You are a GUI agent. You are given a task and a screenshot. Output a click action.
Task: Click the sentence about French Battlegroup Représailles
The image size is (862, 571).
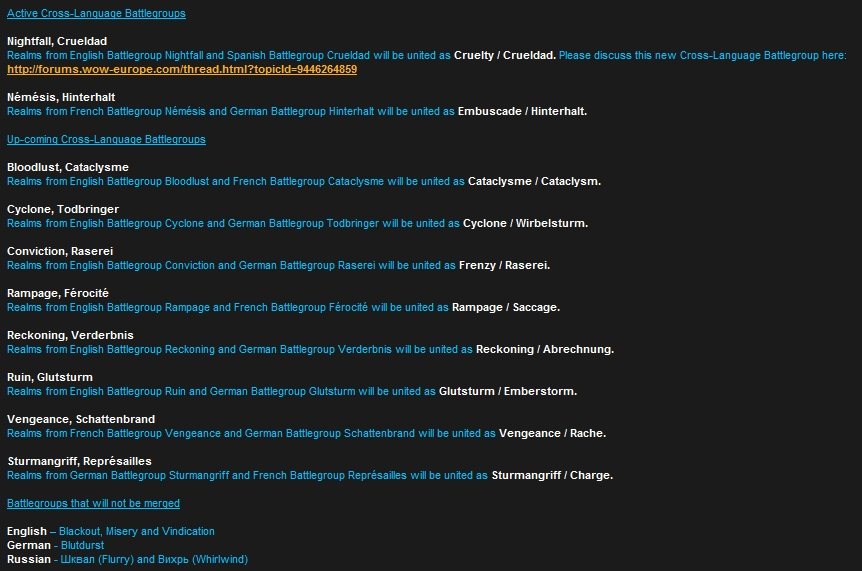click(x=248, y=475)
